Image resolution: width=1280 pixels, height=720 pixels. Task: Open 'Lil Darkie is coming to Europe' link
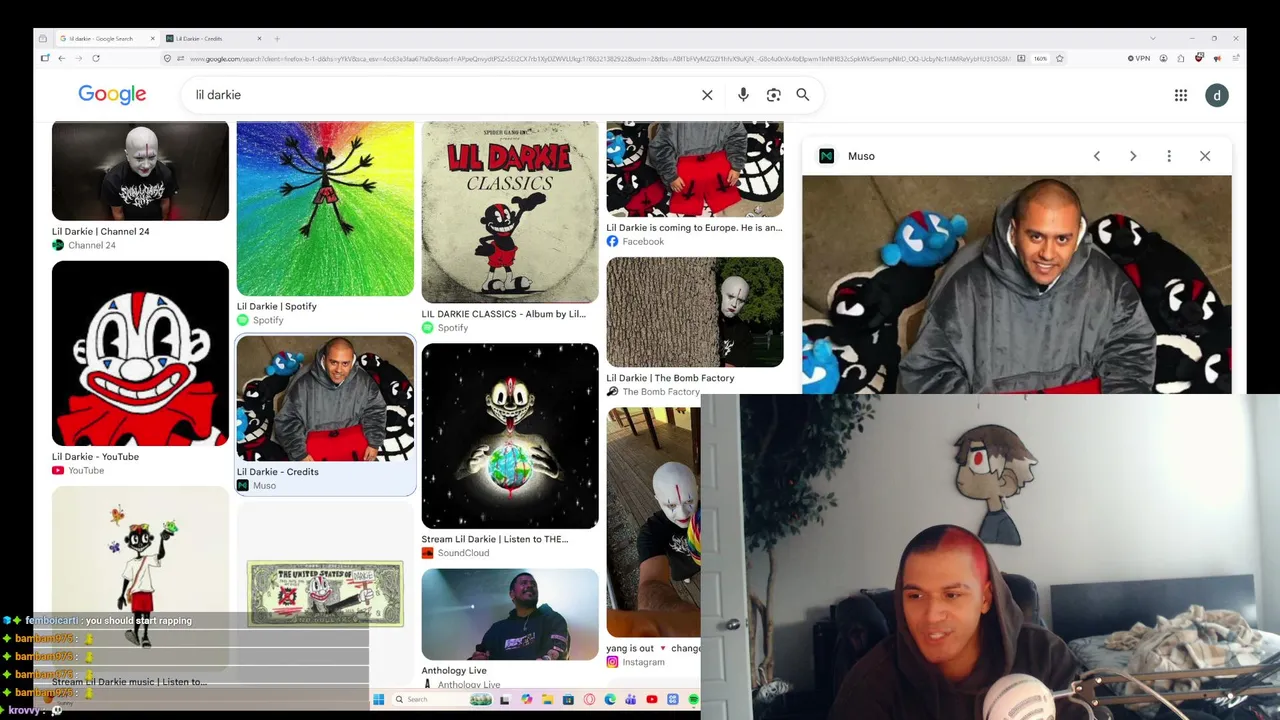(x=694, y=228)
